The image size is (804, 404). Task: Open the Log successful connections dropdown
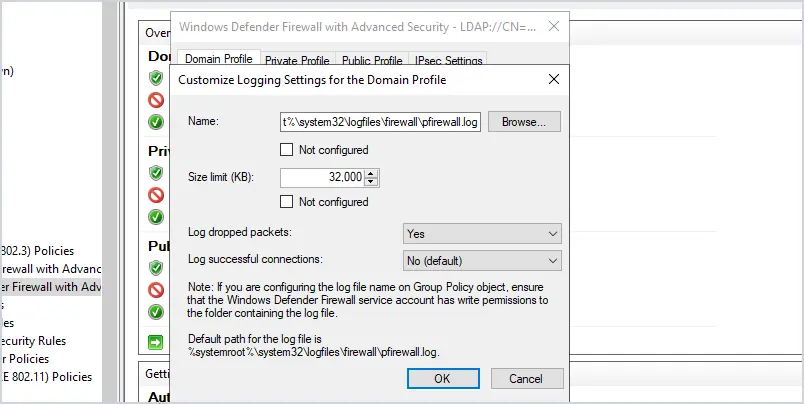point(482,260)
